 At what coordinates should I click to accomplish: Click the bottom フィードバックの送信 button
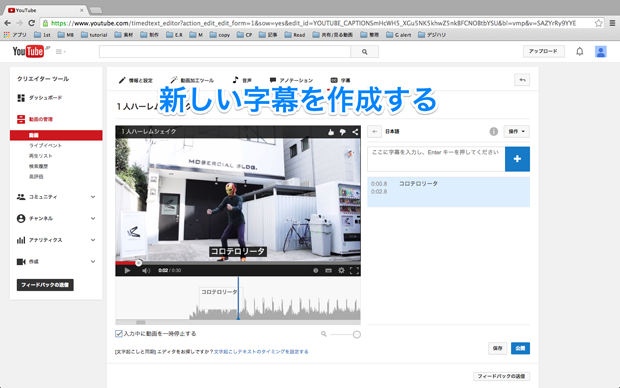pyautogui.click(x=501, y=376)
